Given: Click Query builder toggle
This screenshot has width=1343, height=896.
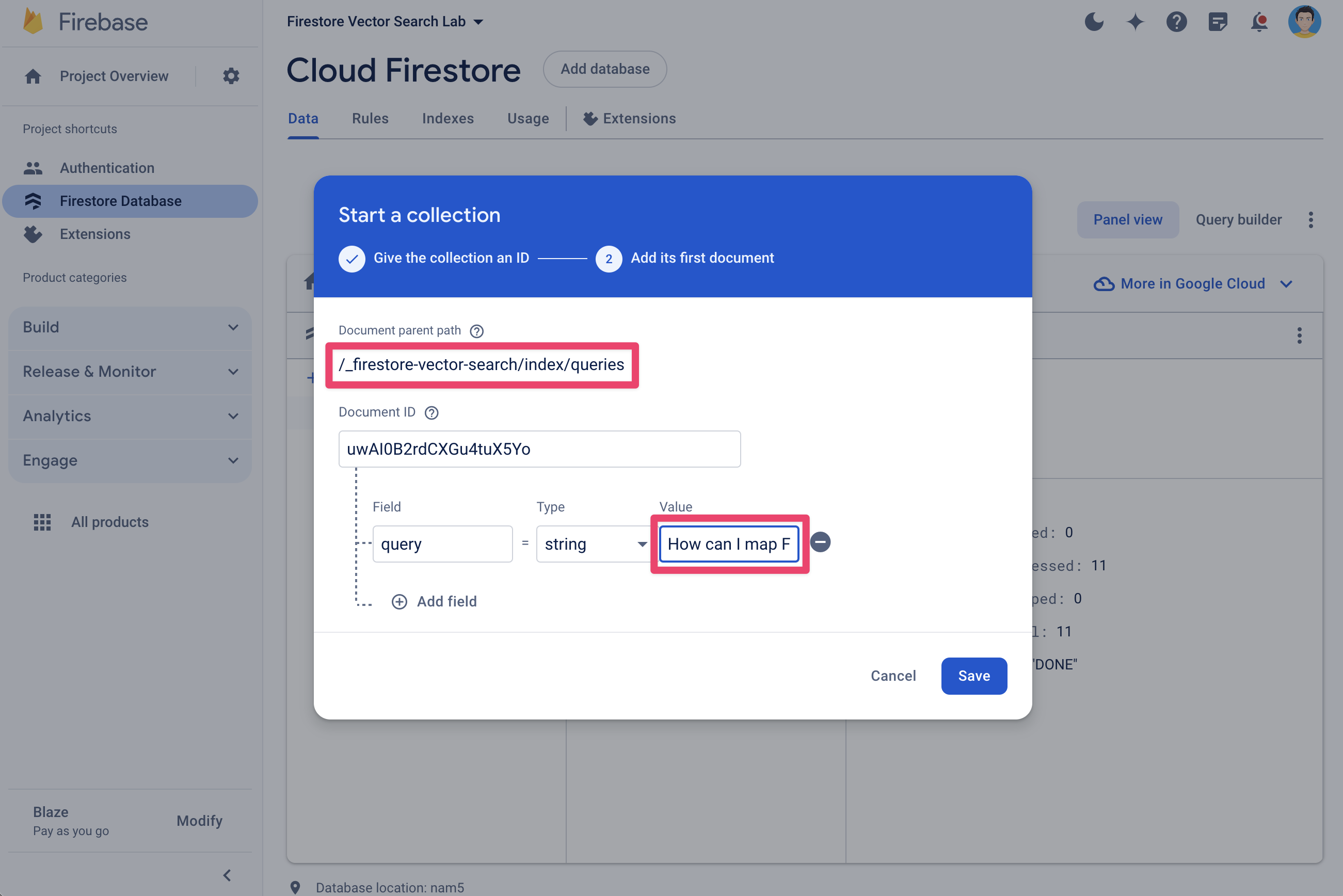Looking at the screenshot, I should (1238, 219).
